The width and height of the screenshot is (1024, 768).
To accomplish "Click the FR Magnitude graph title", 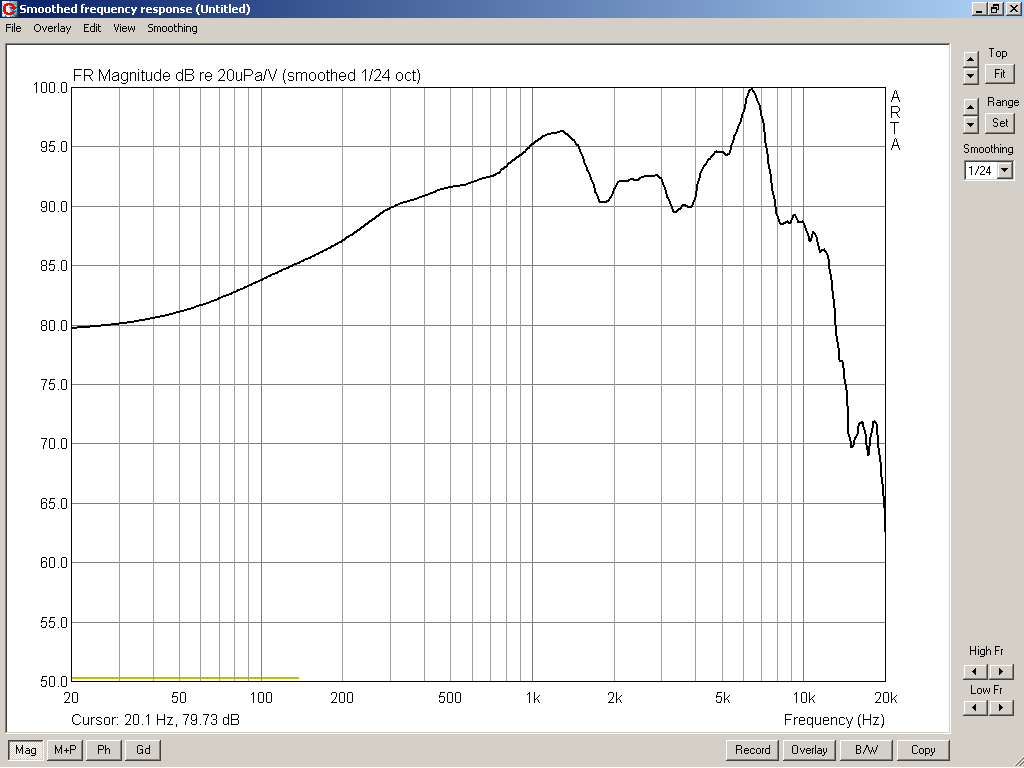I will [247, 75].
